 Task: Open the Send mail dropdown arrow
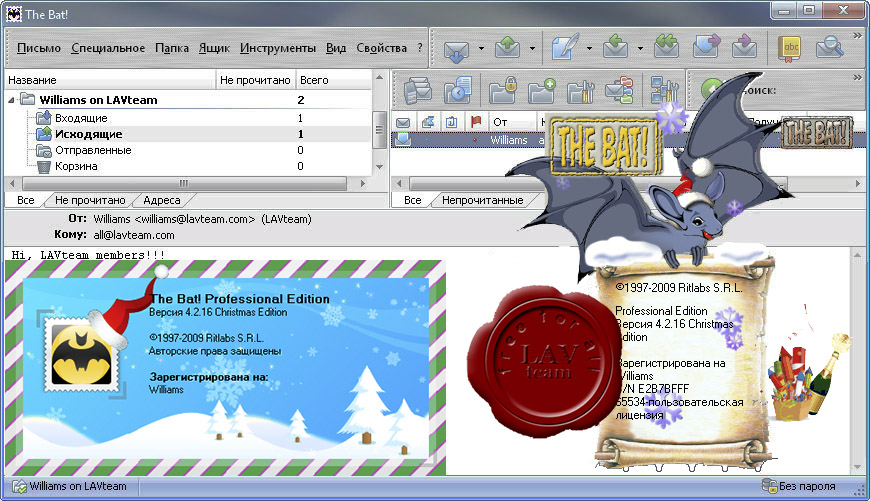tap(532, 48)
